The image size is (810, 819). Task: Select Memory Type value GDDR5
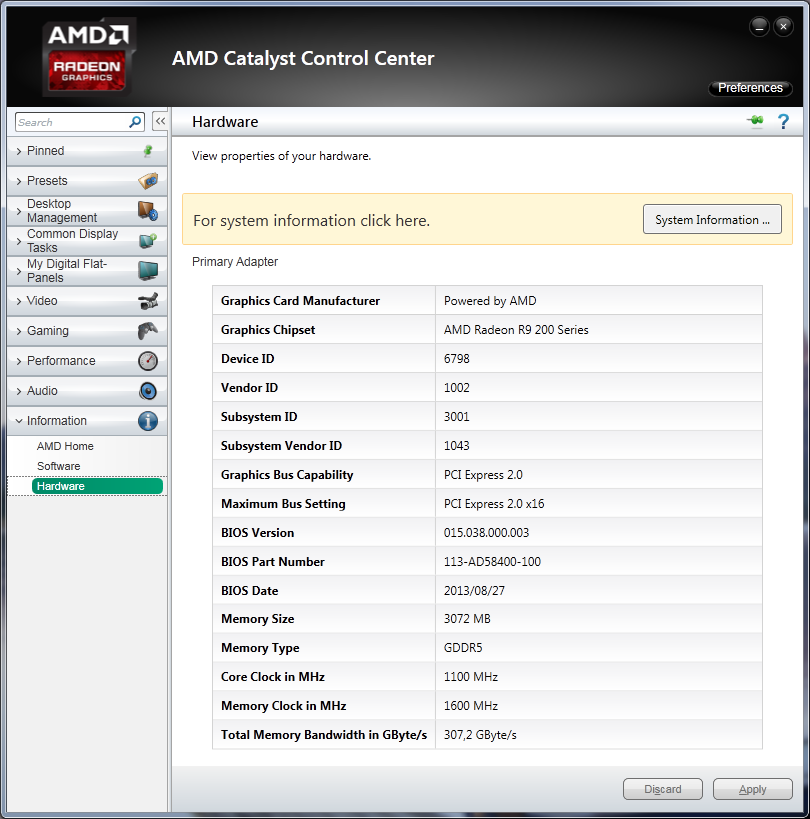[463, 648]
